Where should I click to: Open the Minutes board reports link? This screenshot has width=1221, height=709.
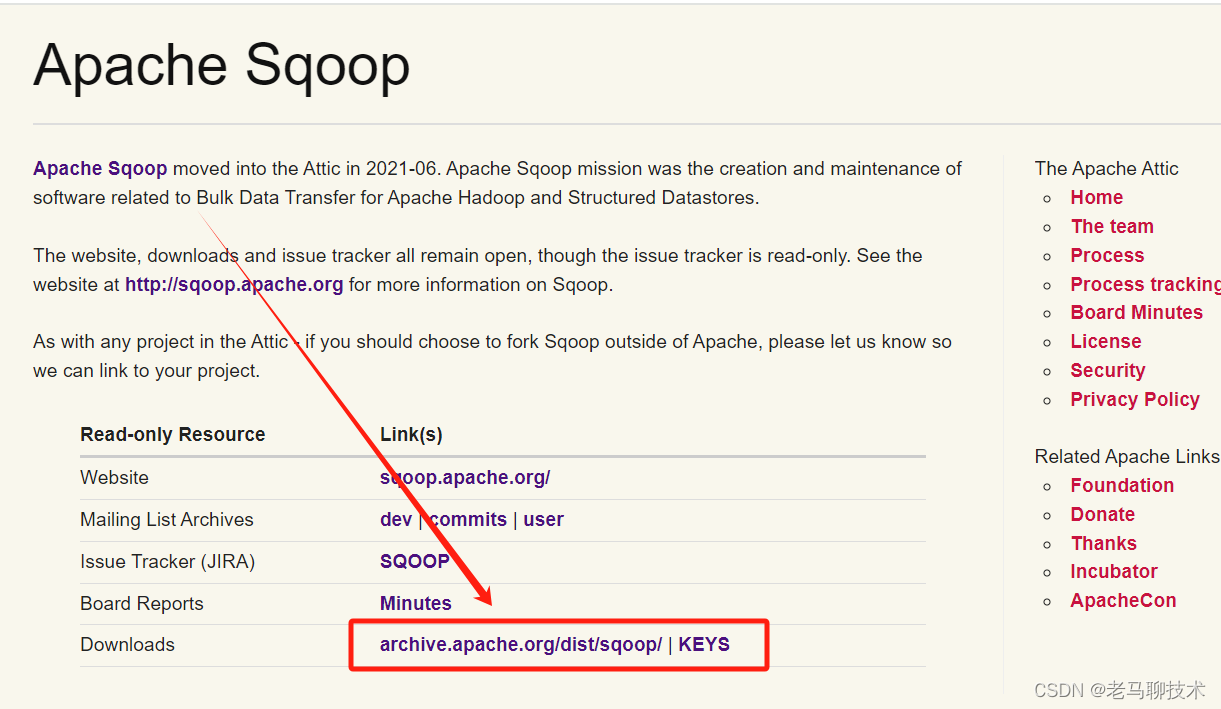click(416, 603)
